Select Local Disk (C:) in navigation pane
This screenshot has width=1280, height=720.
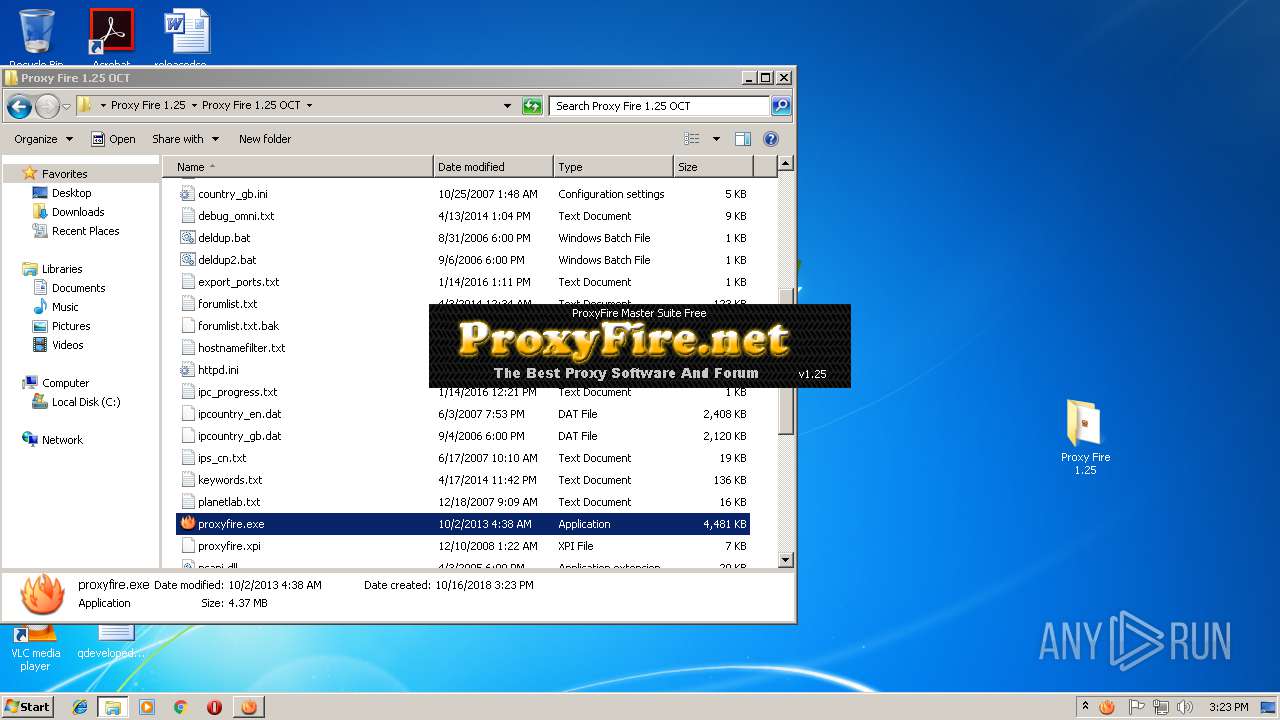pyautogui.click(x=86, y=402)
